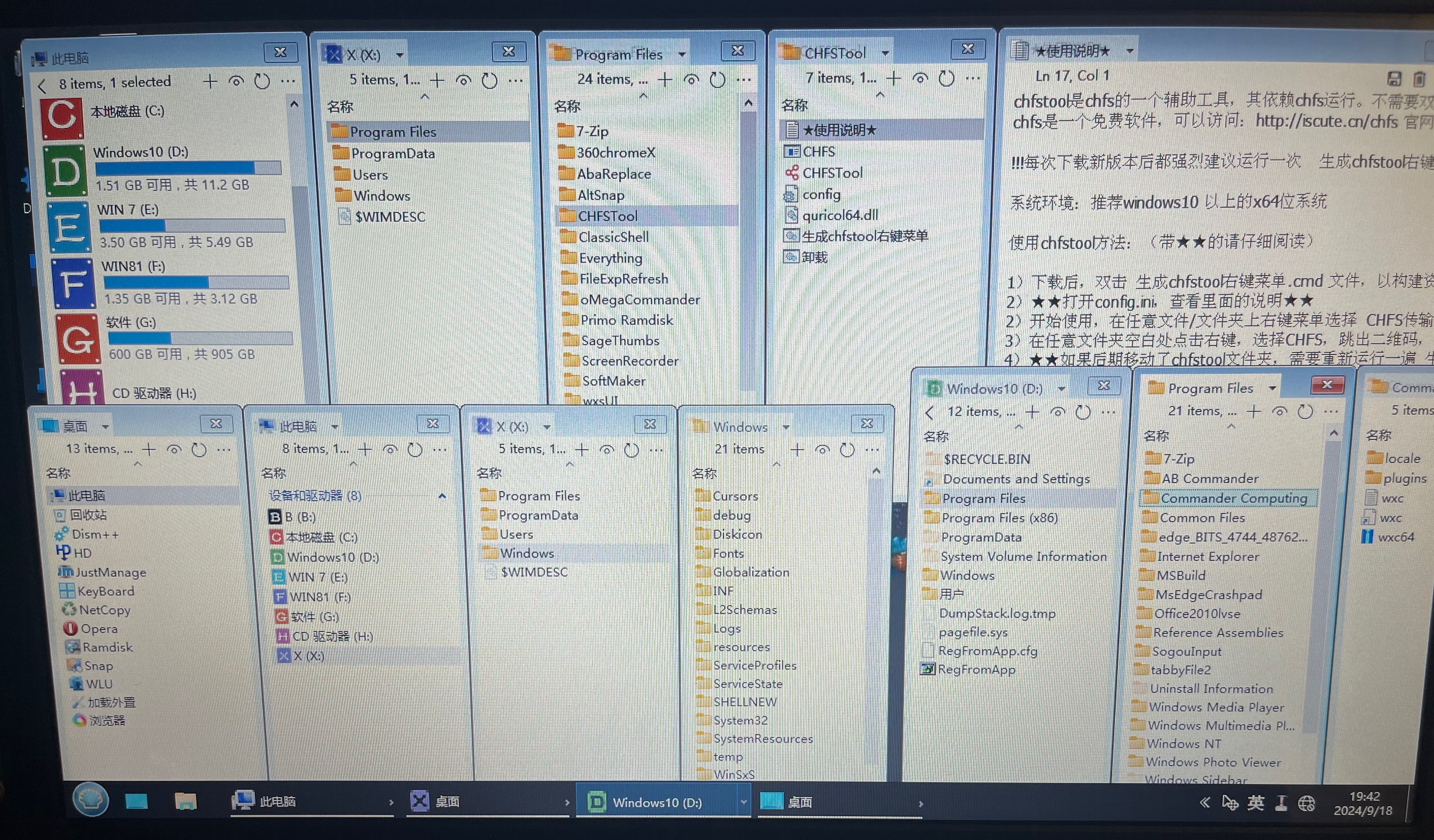
Task: Switch to 此电脑 taskbar button
Action: point(312,801)
